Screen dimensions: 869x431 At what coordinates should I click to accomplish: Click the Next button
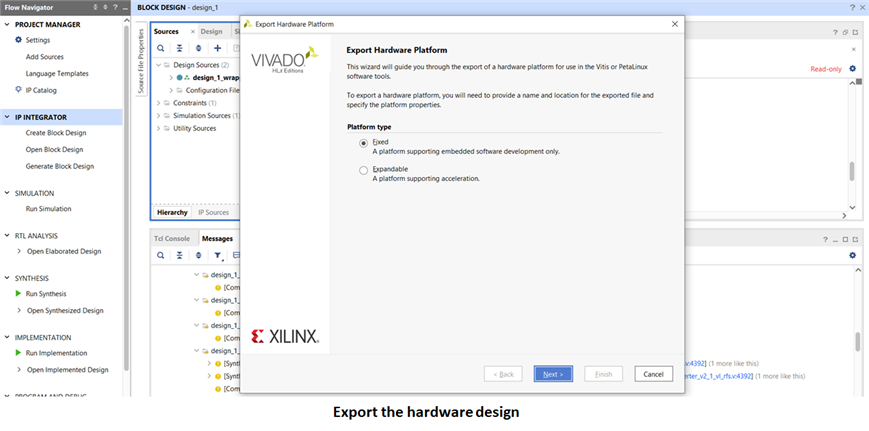click(553, 374)
